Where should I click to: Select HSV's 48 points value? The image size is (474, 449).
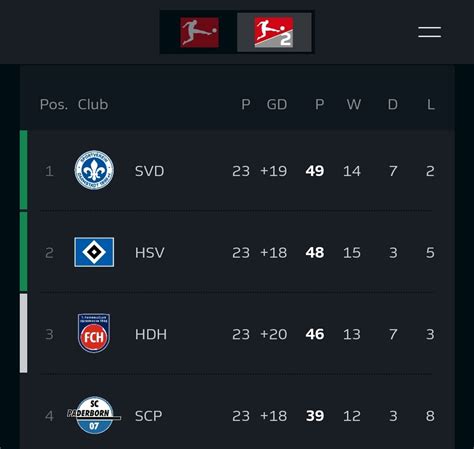(x=315, y=253)
